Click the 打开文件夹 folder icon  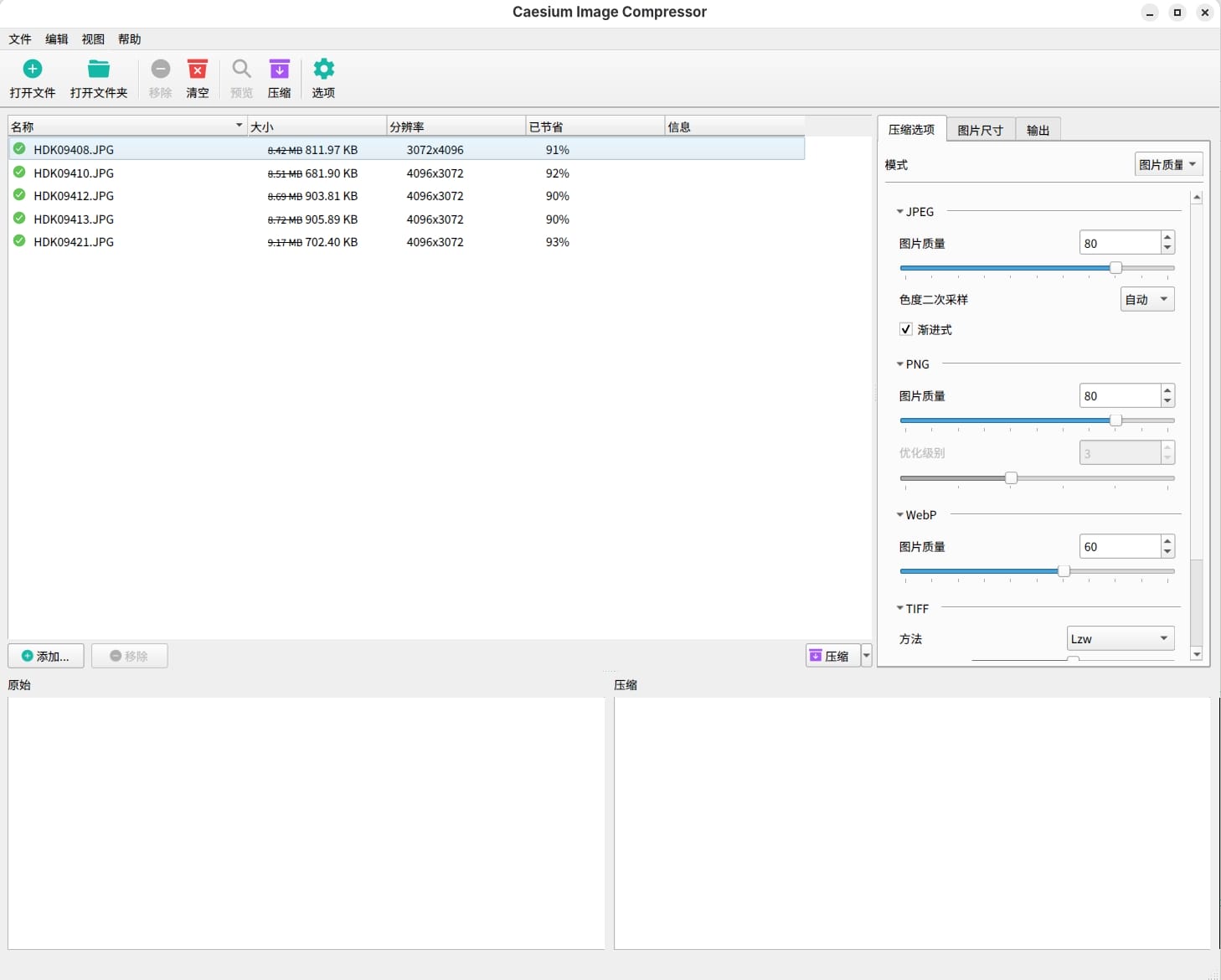click(x=99, y=69)
